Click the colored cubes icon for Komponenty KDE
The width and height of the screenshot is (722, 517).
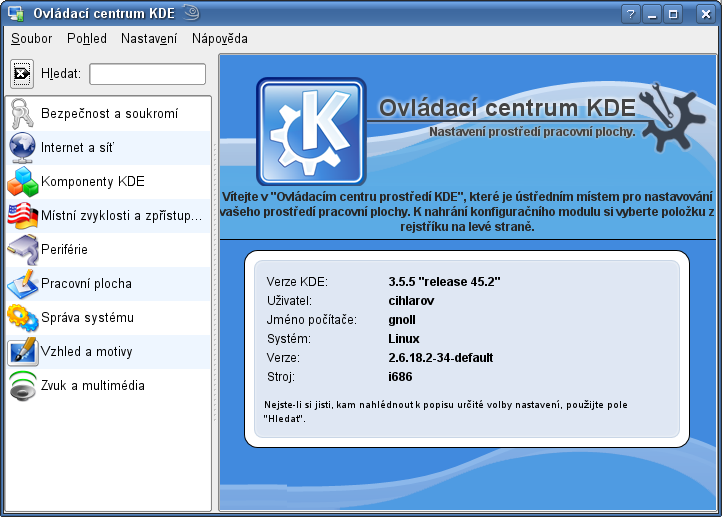[22, 181]
